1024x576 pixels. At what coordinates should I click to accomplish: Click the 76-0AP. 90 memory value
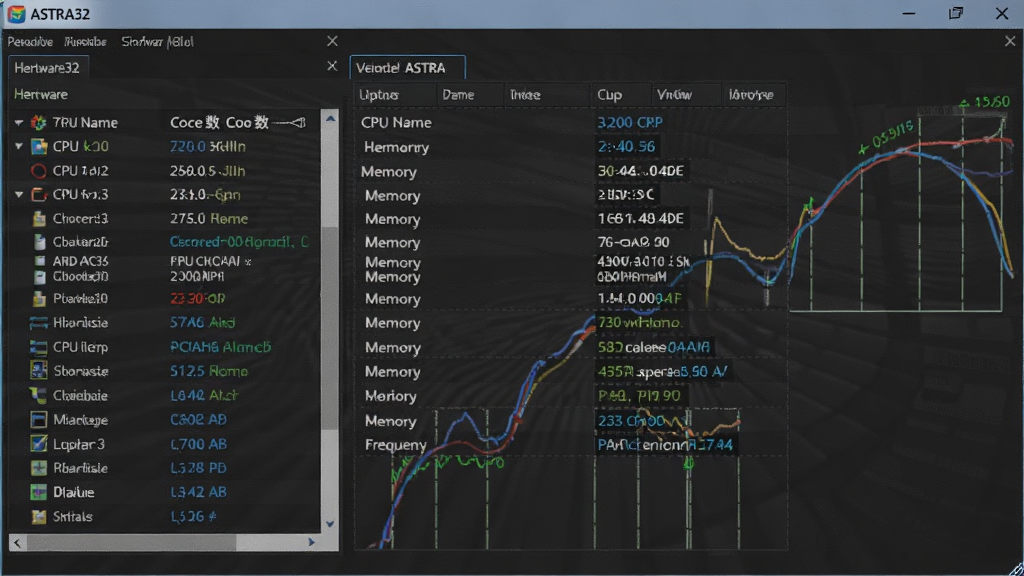point(633,242)
